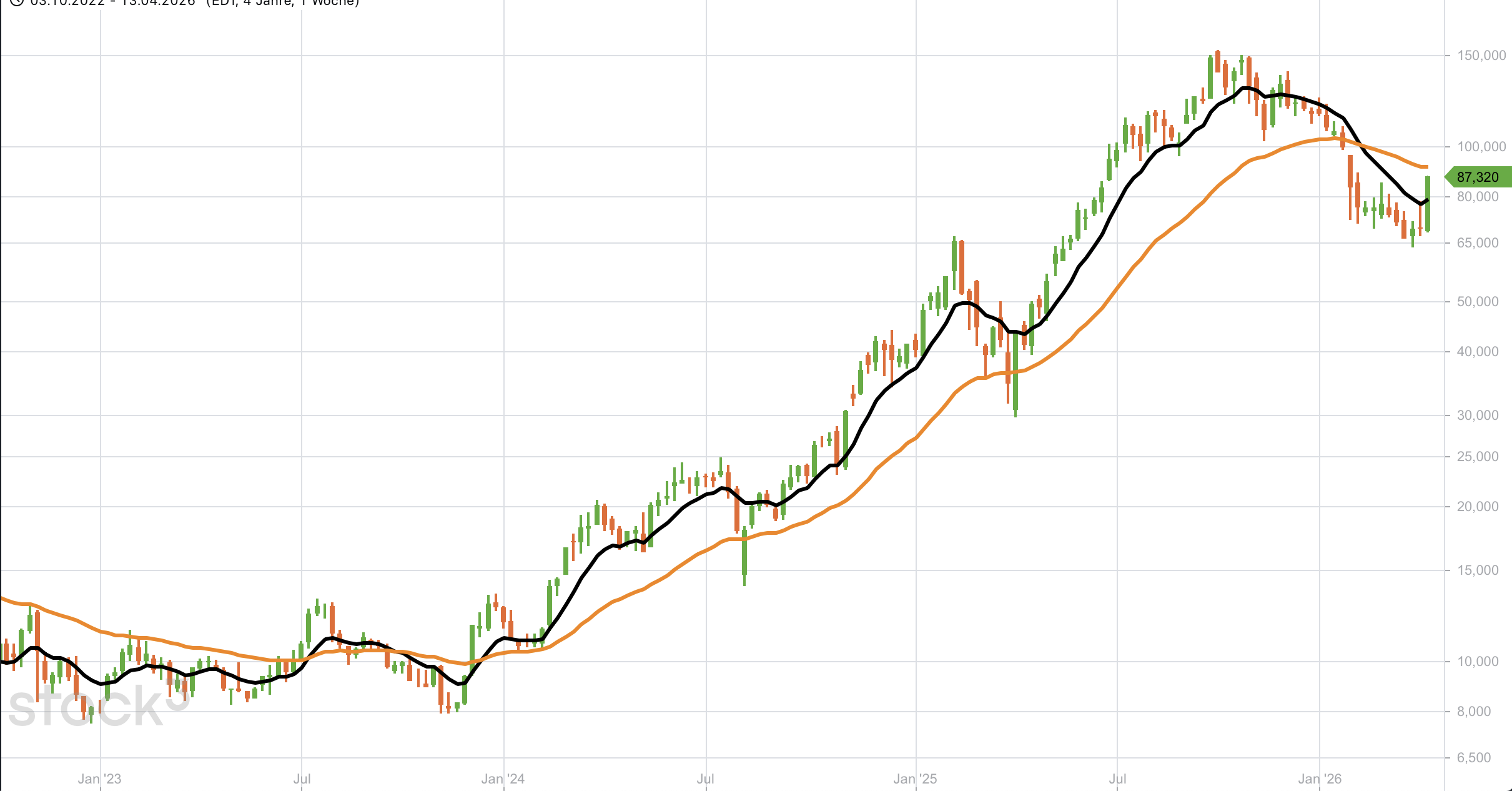Image resolution: width=1512 pixels, height=791 pixels.
Task: Click the 40,000 price axis label
Action: tap(1477, 352)
